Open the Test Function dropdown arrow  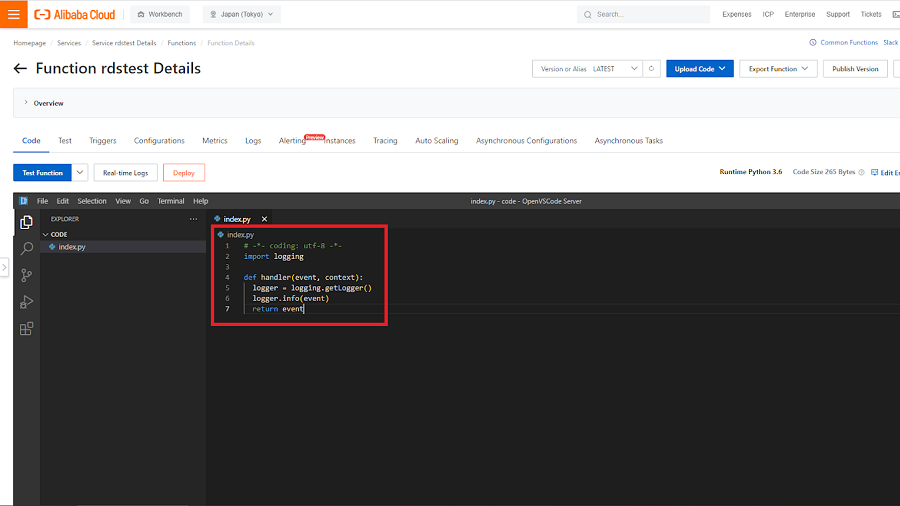click(80, 173)
